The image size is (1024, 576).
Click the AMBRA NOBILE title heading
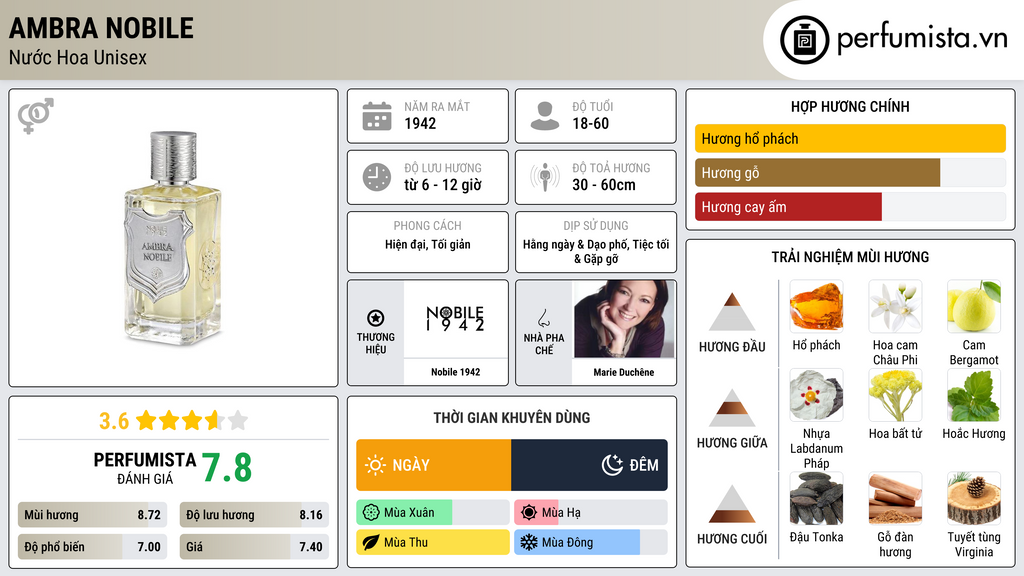tap(101, 28)
